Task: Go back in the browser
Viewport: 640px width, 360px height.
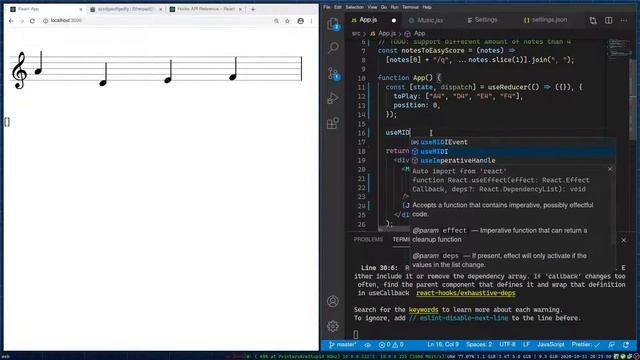Action: [x=11, y=21]
